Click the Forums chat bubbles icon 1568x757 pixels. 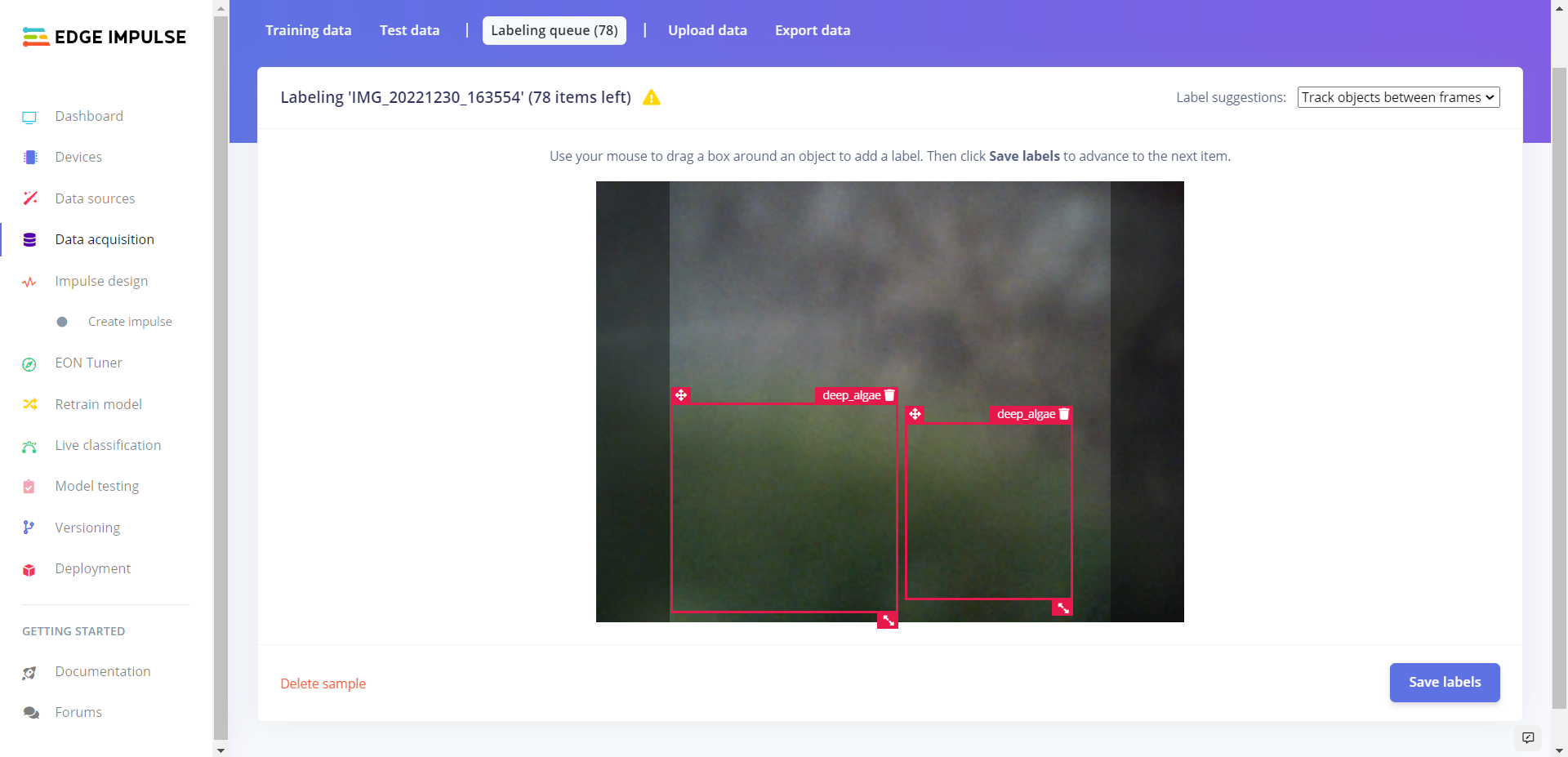point(31,713)
